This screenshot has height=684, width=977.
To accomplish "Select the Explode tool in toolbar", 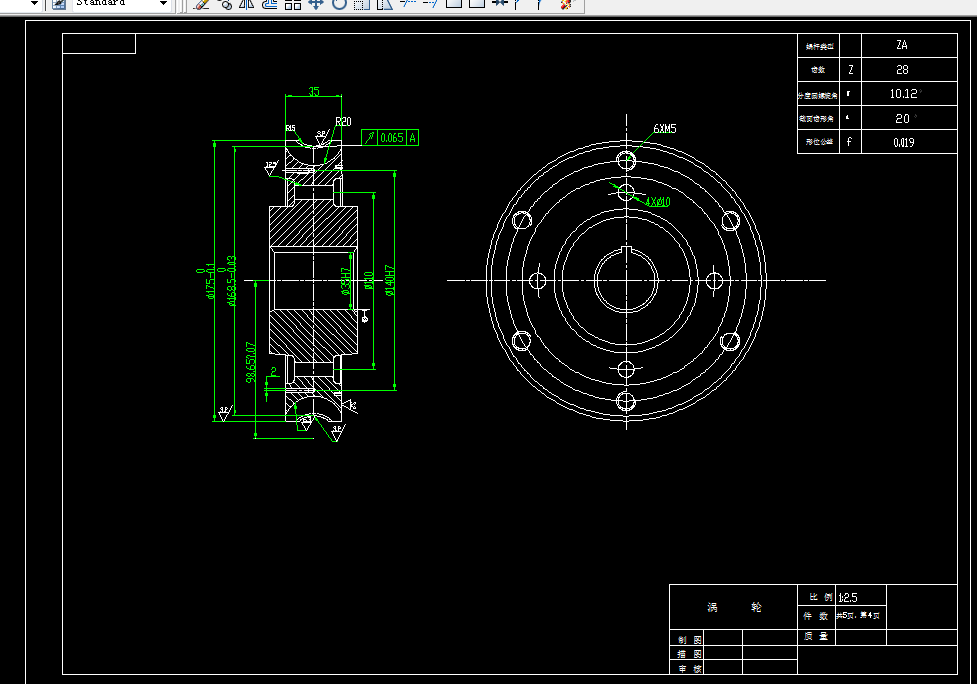I will coord(566,4).
